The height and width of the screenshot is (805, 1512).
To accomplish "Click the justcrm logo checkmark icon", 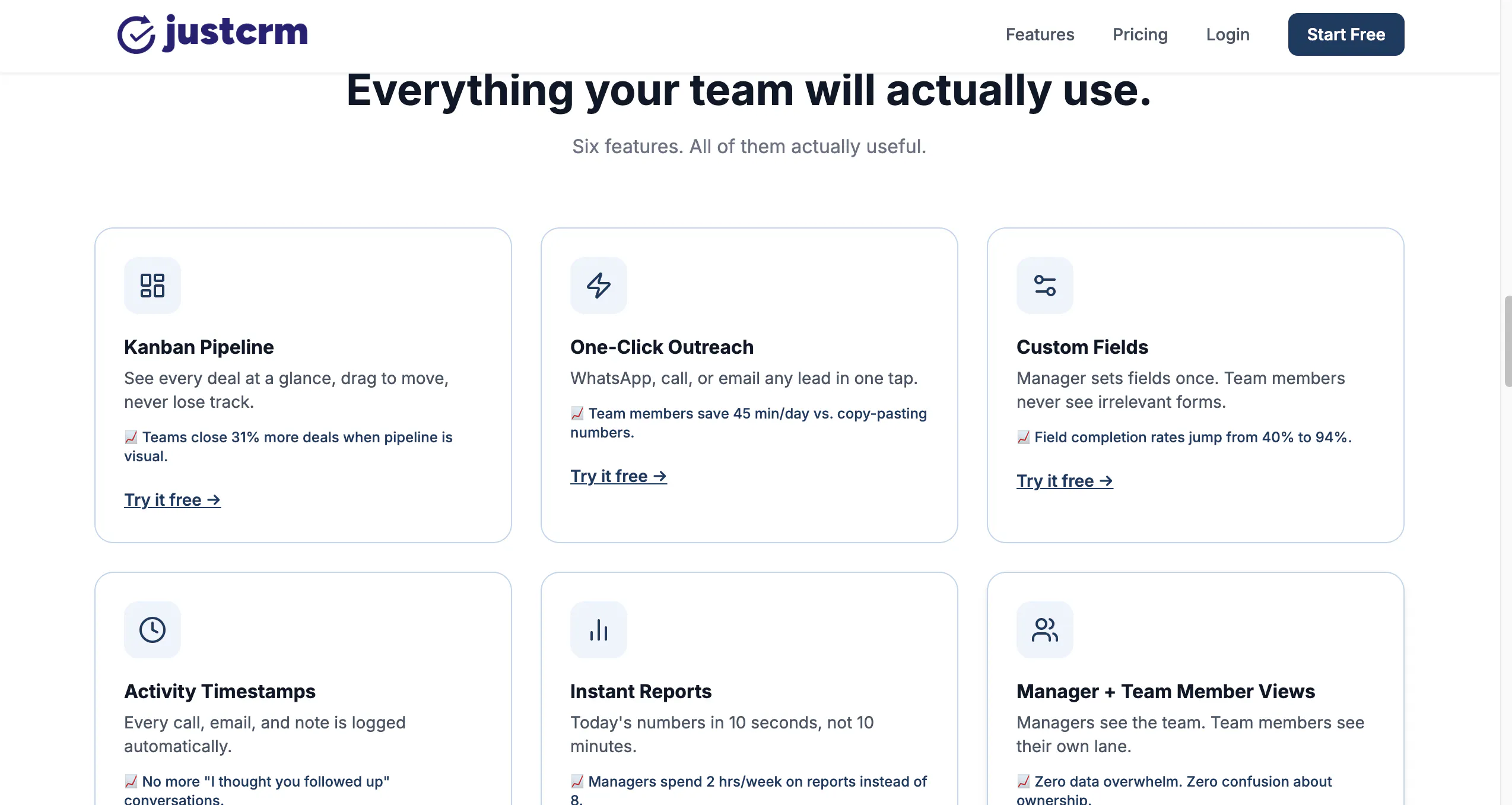I will click(136, 34).
